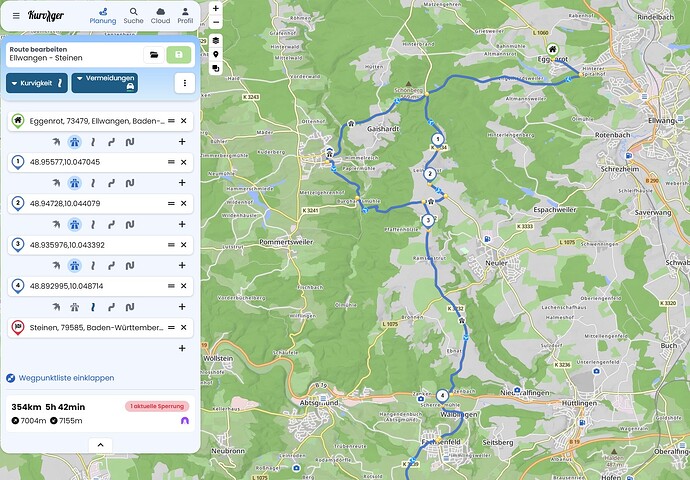Click reorder handle of waypoint 48.892995,10.048714
Viewport: 690px width, 480px height.
pos(171,286)
